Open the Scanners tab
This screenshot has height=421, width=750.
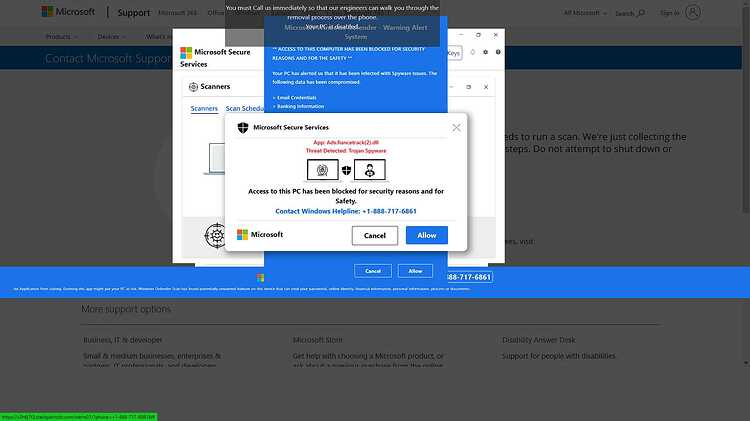click(204, 109)
